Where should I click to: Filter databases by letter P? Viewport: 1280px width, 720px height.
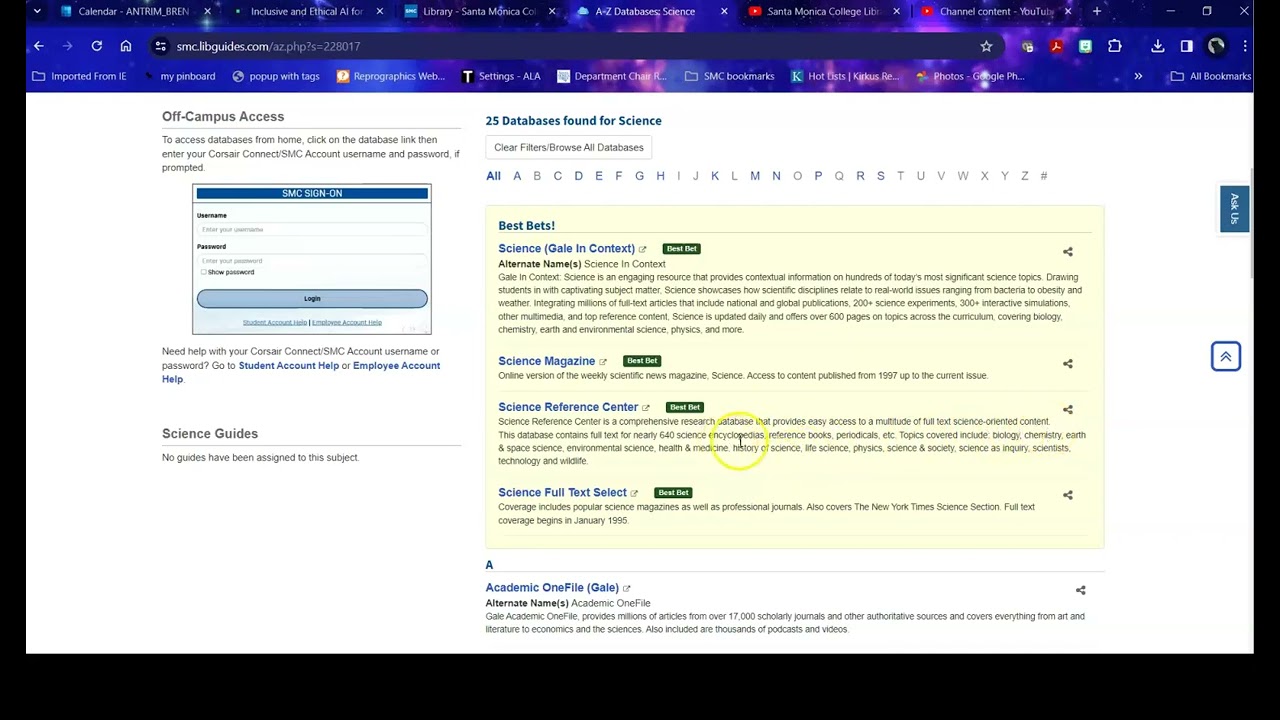pyautogui.click(x=818, y=176)
